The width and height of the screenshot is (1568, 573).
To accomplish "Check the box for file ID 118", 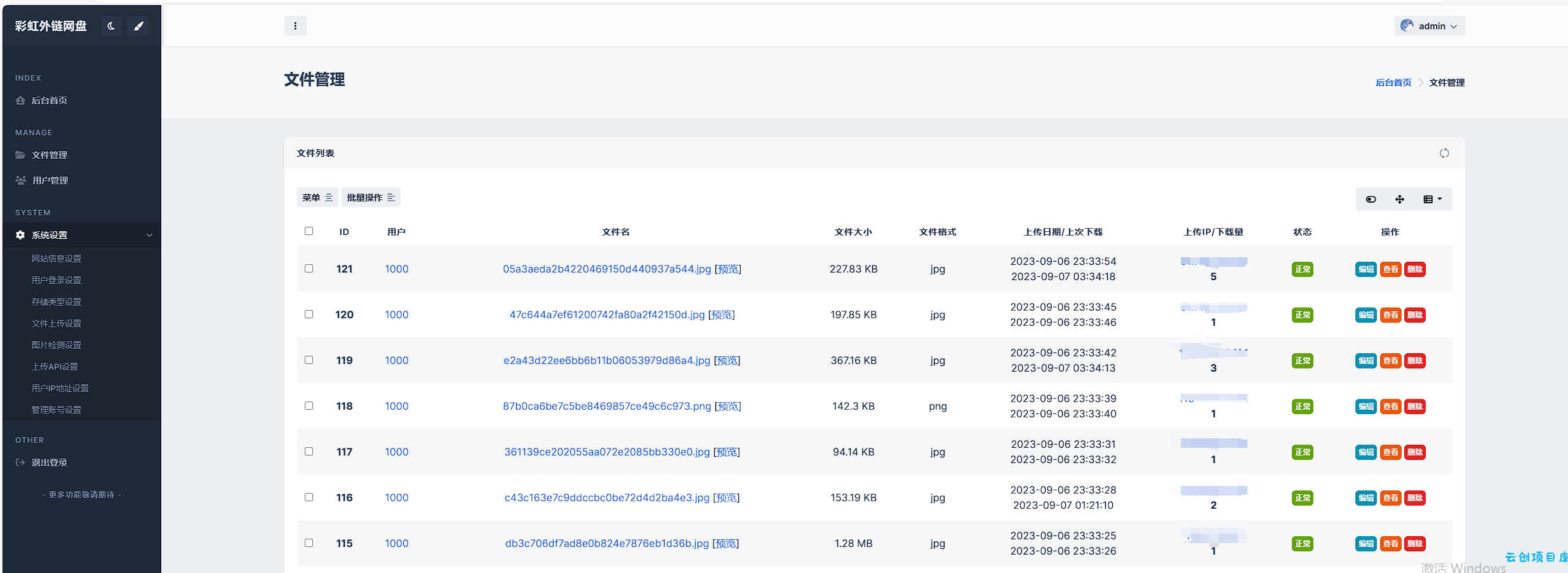I will (309, 405).
